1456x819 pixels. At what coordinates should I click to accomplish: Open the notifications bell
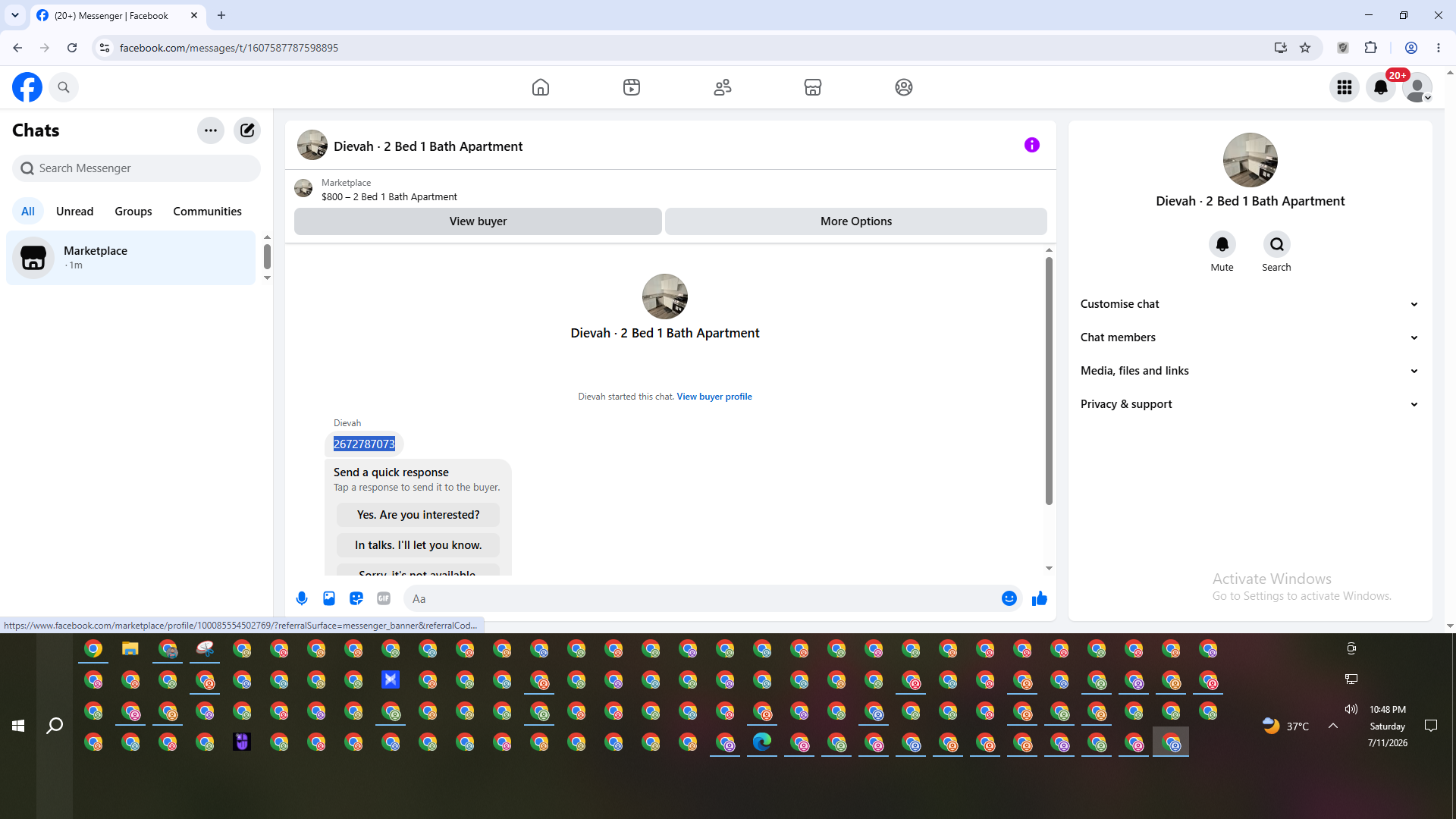(x=1381, y=87)
